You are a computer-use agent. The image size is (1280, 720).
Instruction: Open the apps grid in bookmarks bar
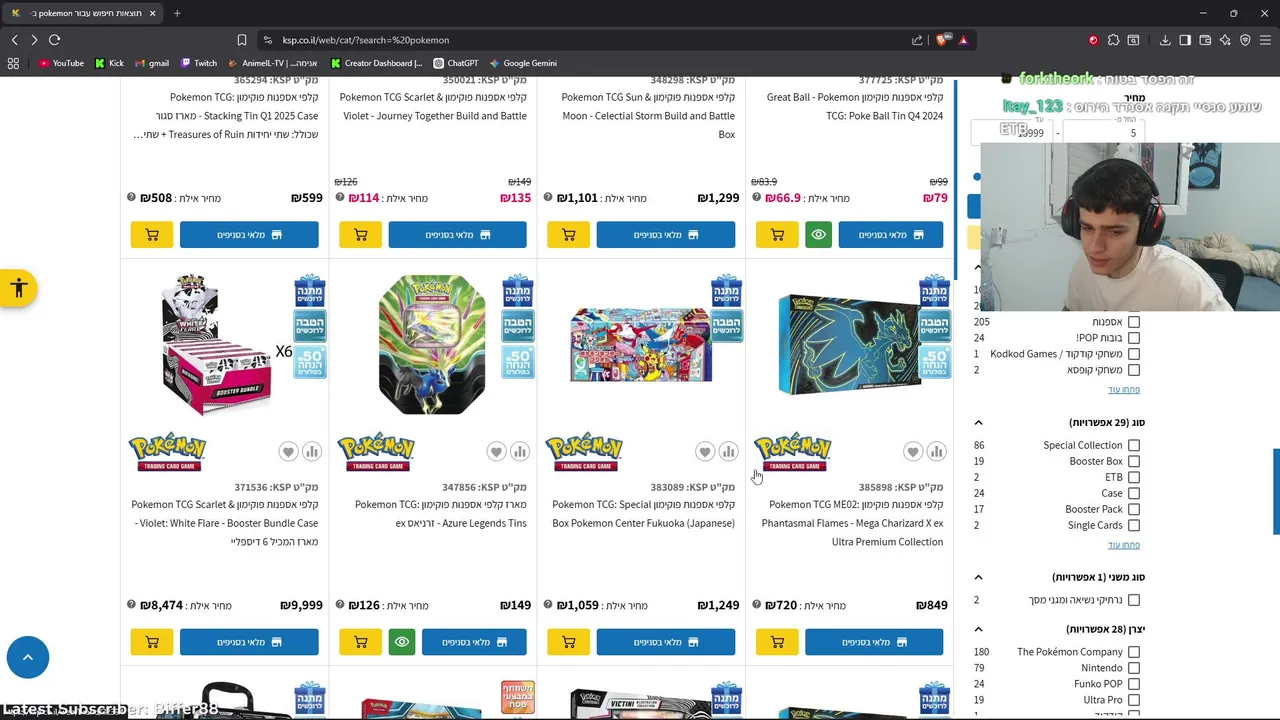(x=13, y=63)
